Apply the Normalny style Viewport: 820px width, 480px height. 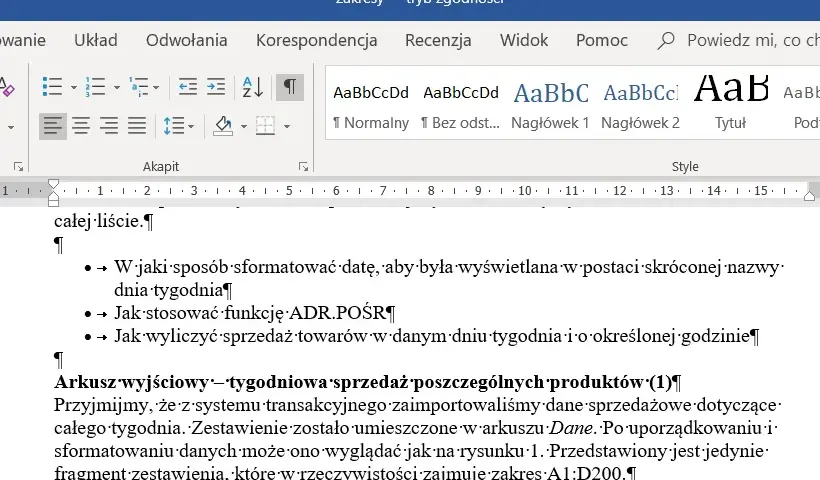[x=371, y=107]
